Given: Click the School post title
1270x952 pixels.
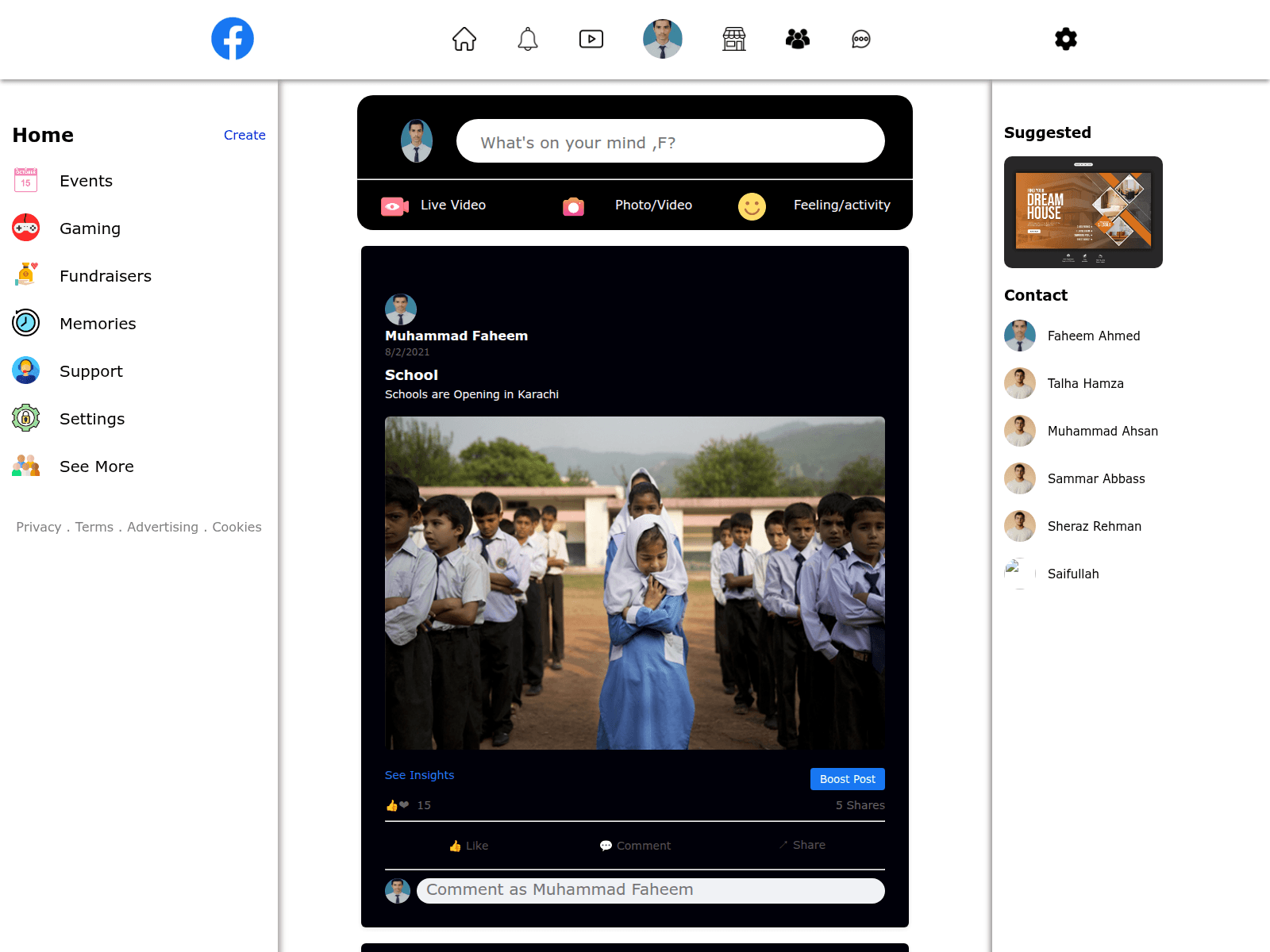Looking at the screenshot, I should (x=411, y=374).
